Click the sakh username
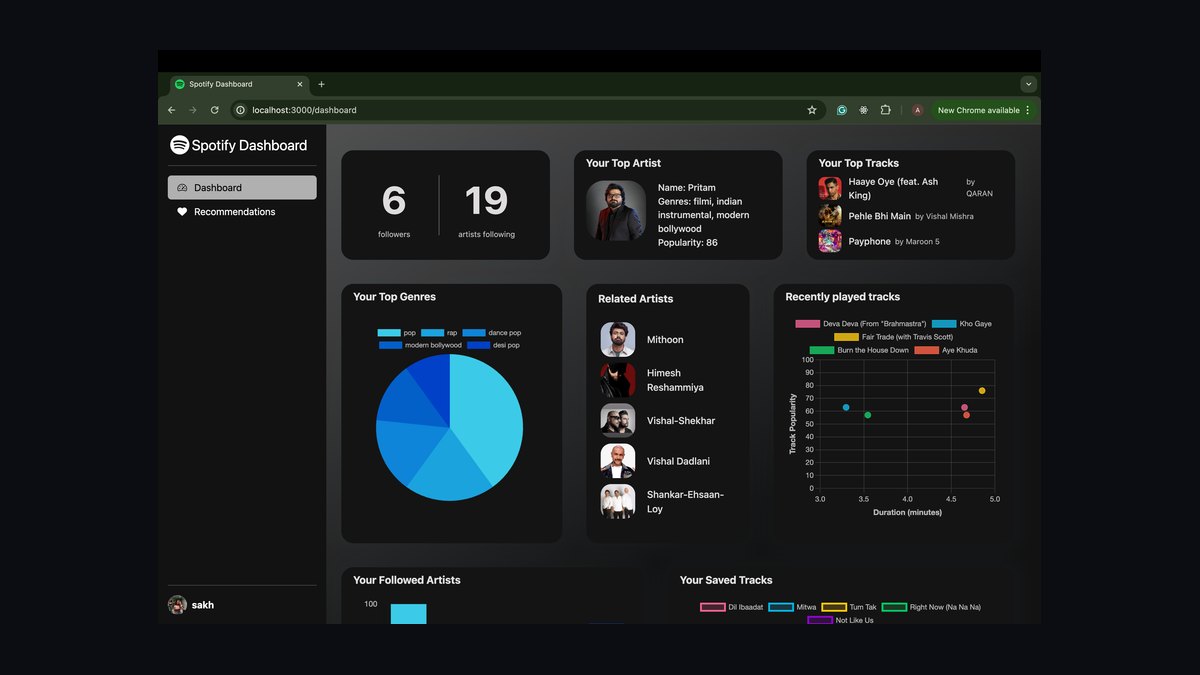Viewport: 1200px width, 675px height. 203,605
